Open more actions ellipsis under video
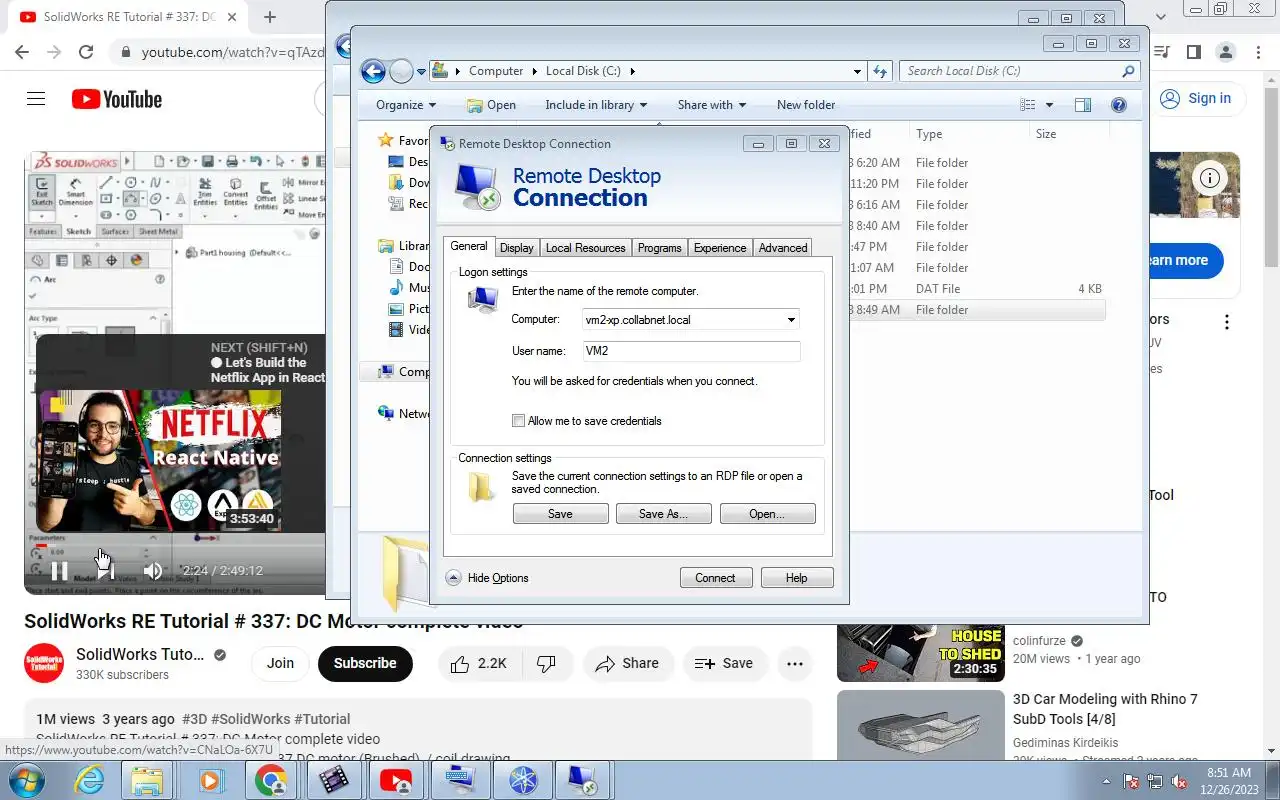This screenshot has height=800, width=1280. pyautogui.click(x=795, y=663)
